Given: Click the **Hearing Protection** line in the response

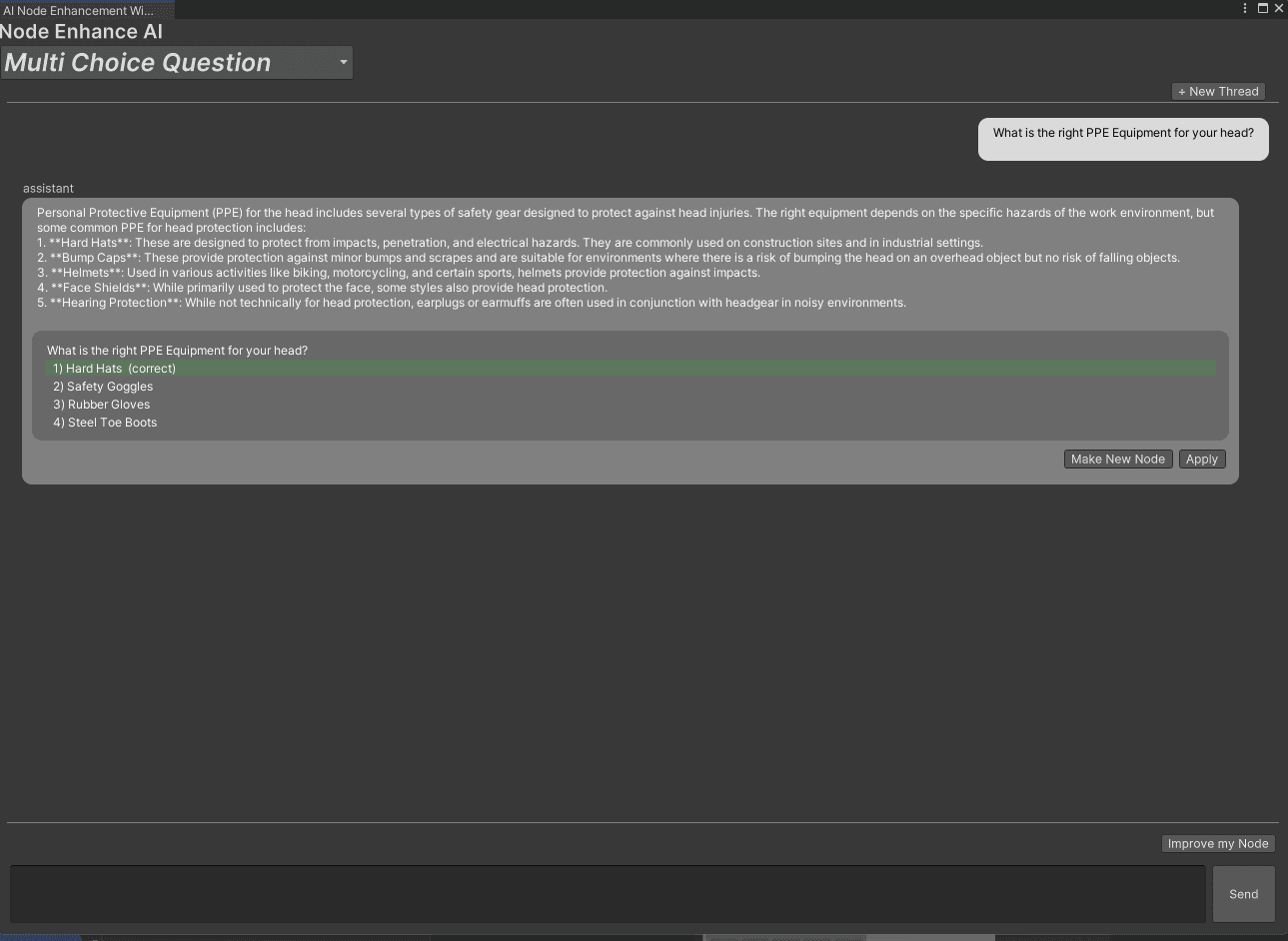Looking at the screenshot, I should 472,303.
